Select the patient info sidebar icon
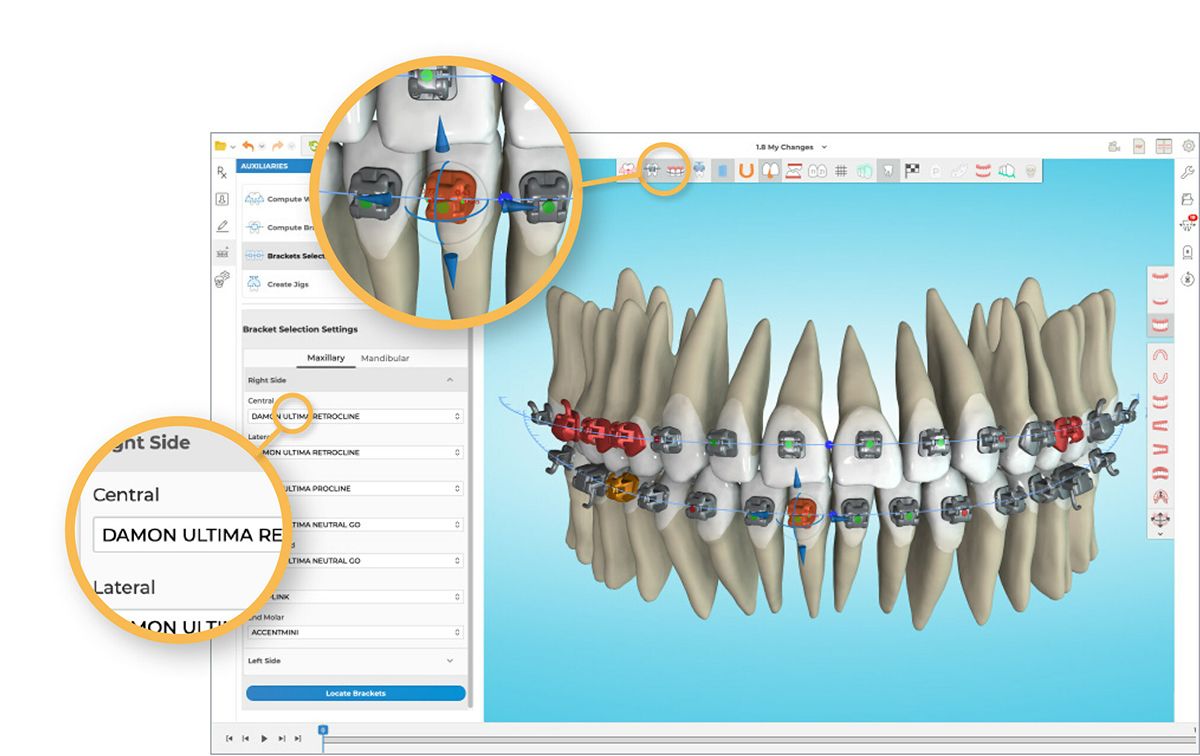 tap(223, 198)
